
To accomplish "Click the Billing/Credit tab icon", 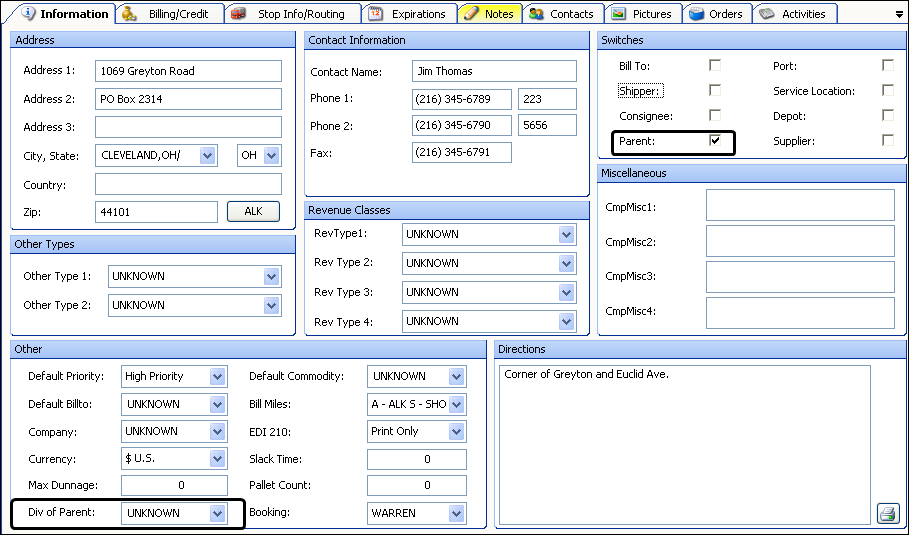I will (x=129, y=14).
